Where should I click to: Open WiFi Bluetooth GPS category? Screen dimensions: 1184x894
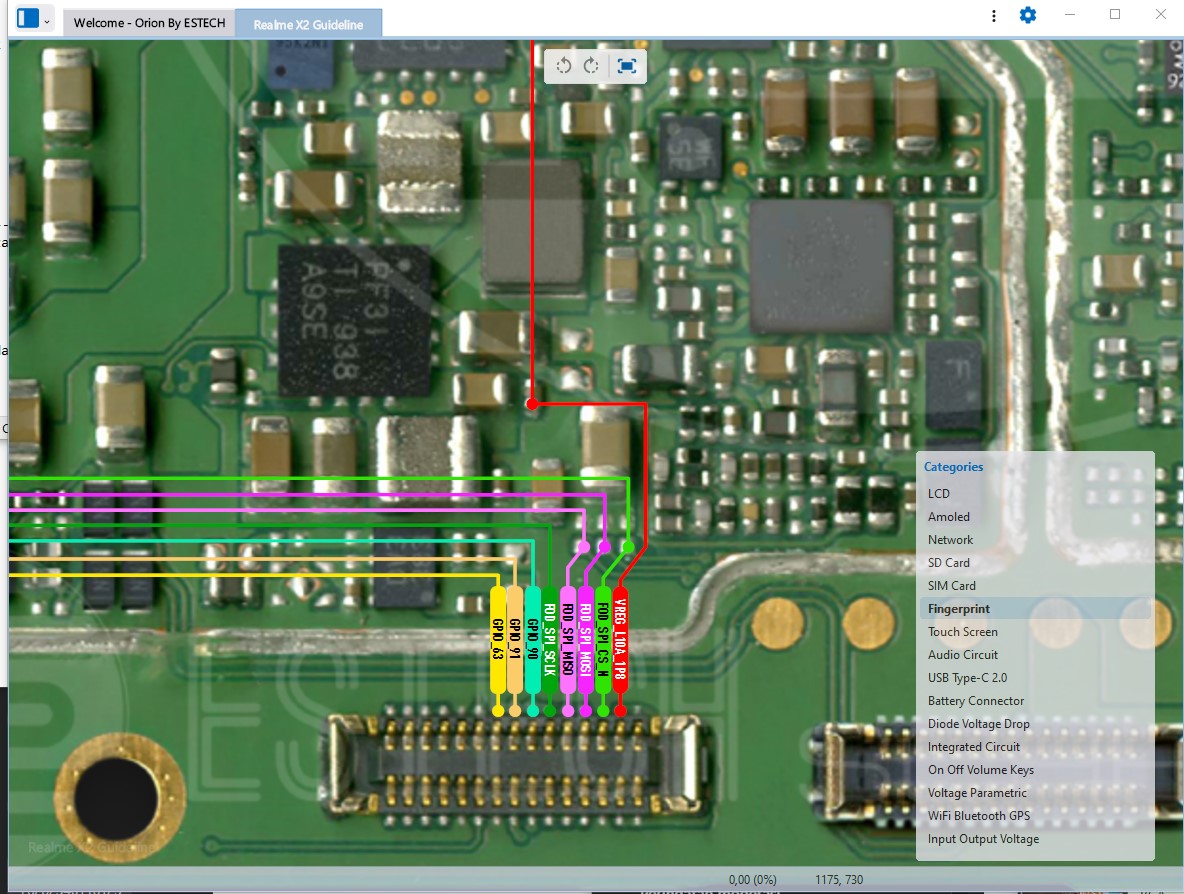978,816
